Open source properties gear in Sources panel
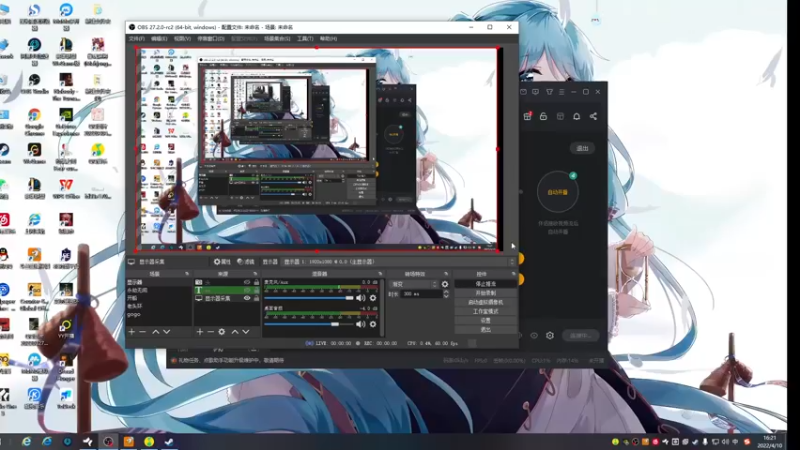This screenshot has width=800, height=450. tap(221, 332)
